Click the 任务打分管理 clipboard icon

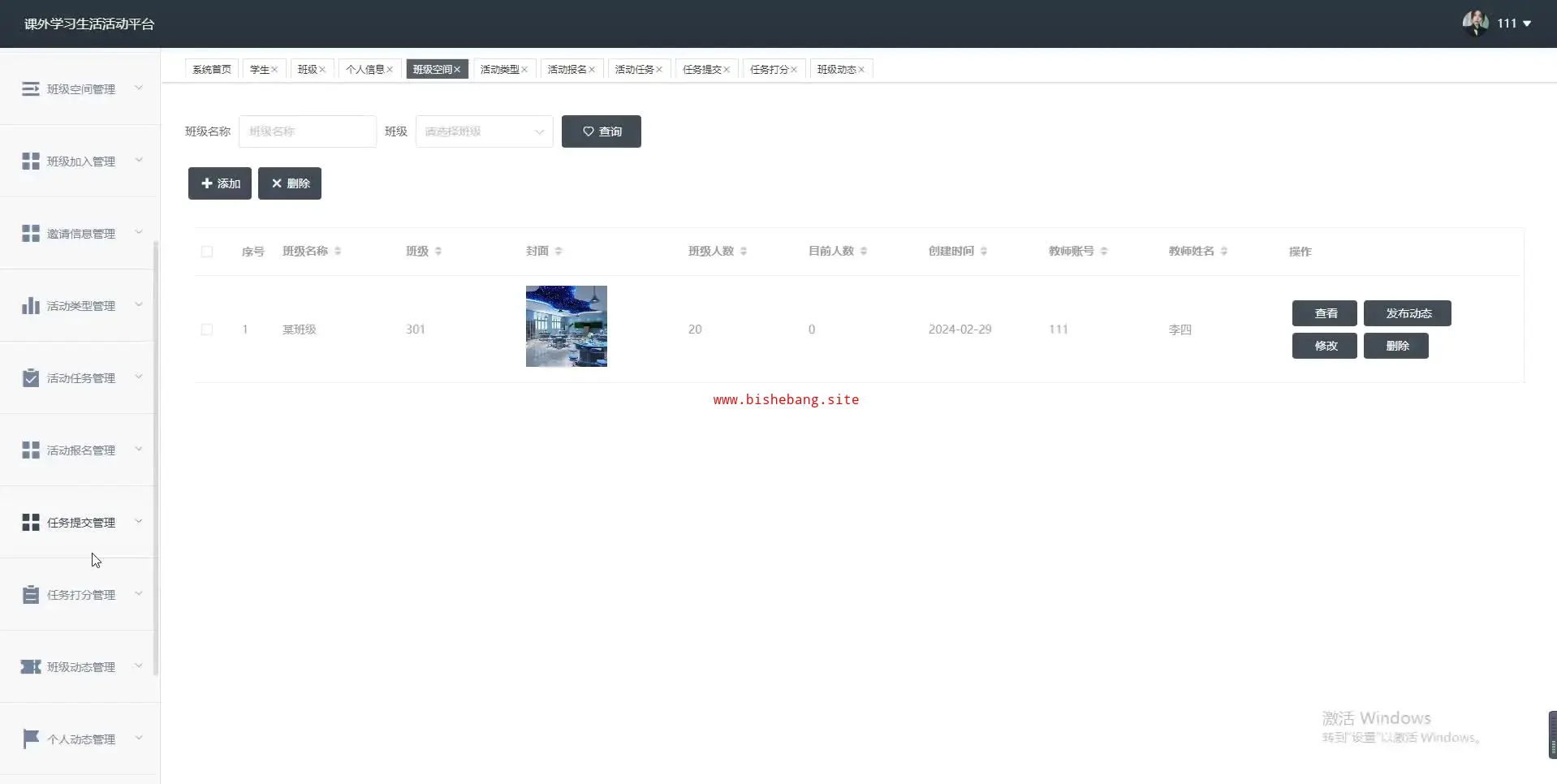30,595
